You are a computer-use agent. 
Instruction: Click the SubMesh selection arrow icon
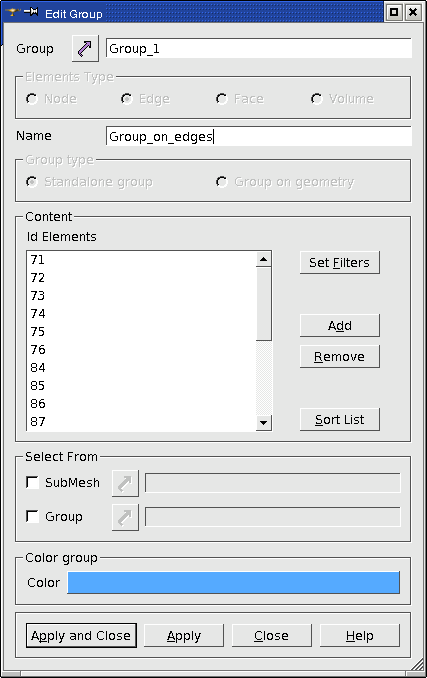[125, 483]
